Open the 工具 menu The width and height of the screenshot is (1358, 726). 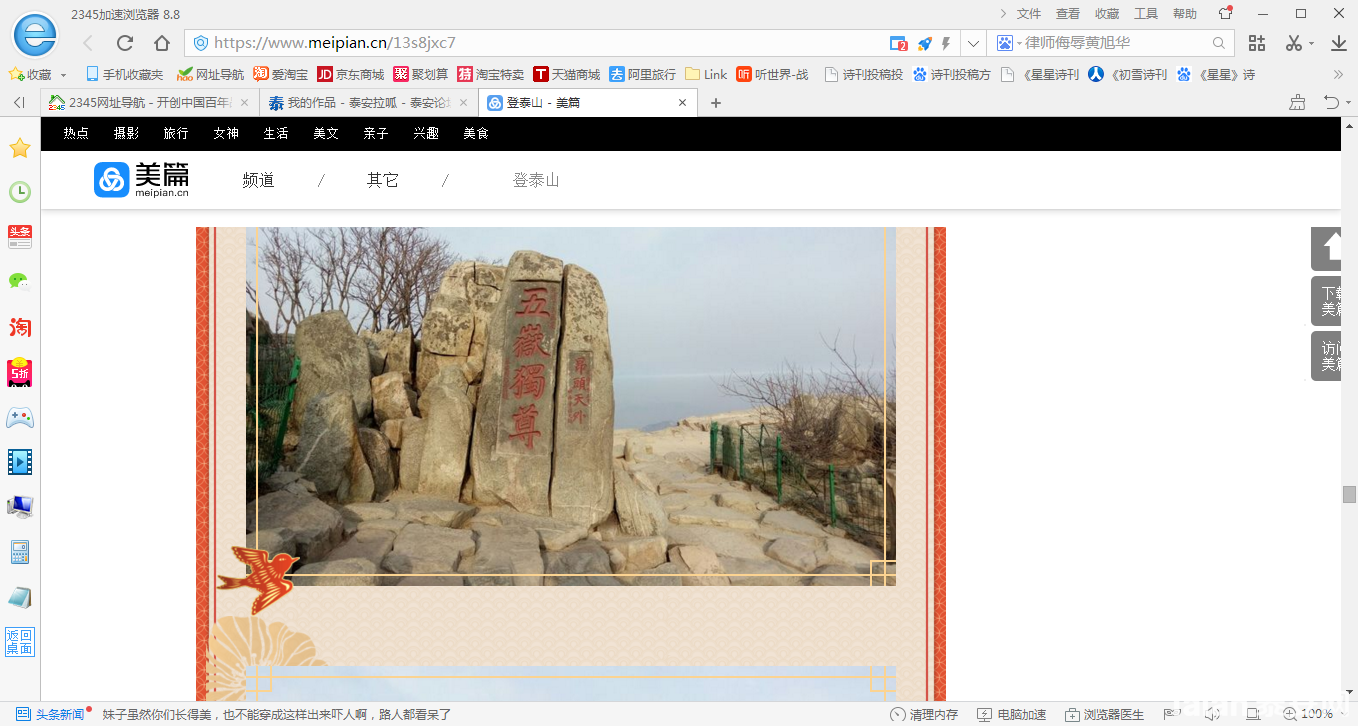[1146, 14]
